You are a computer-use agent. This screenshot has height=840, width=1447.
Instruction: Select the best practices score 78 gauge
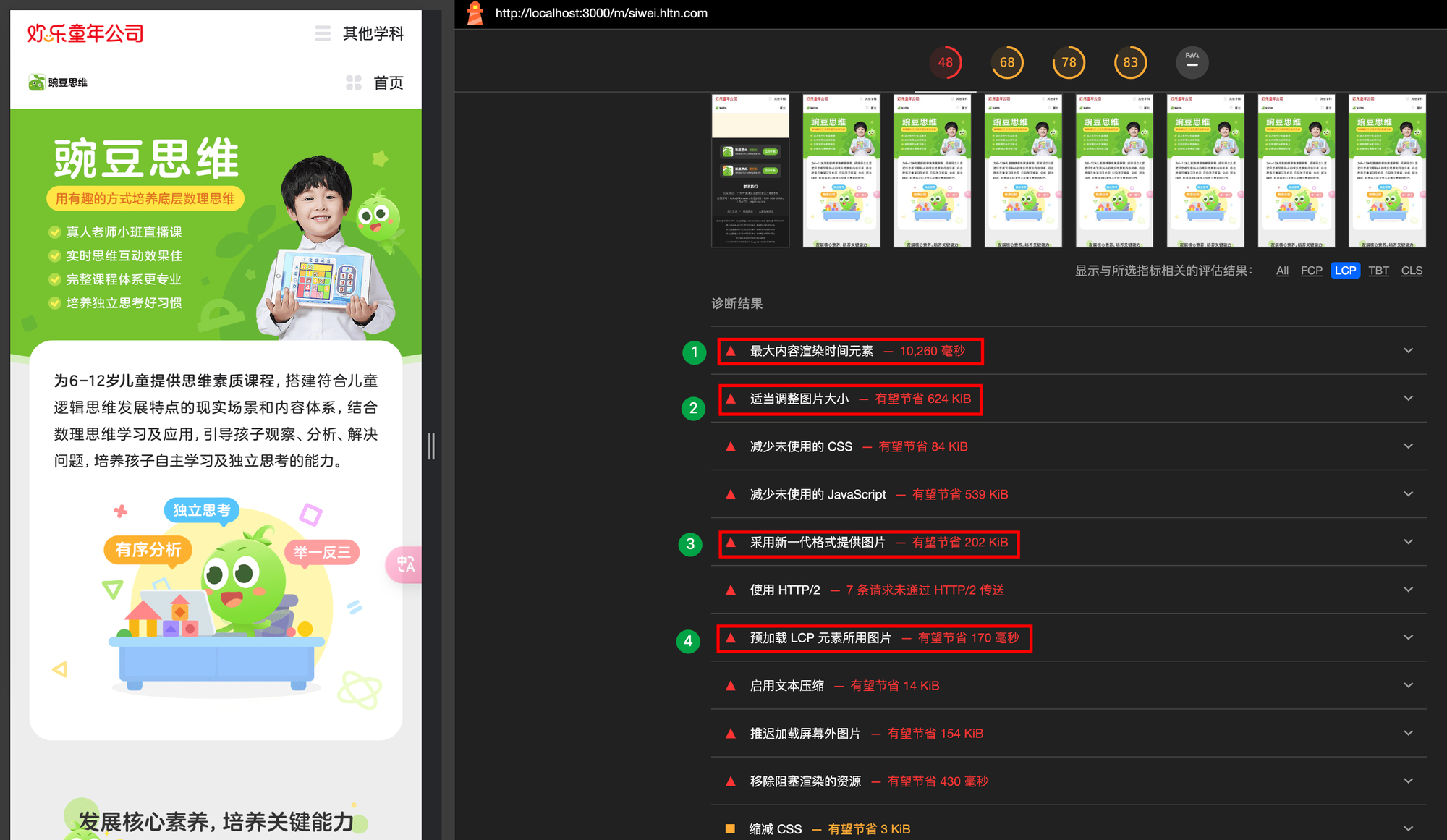point(1069,62)
